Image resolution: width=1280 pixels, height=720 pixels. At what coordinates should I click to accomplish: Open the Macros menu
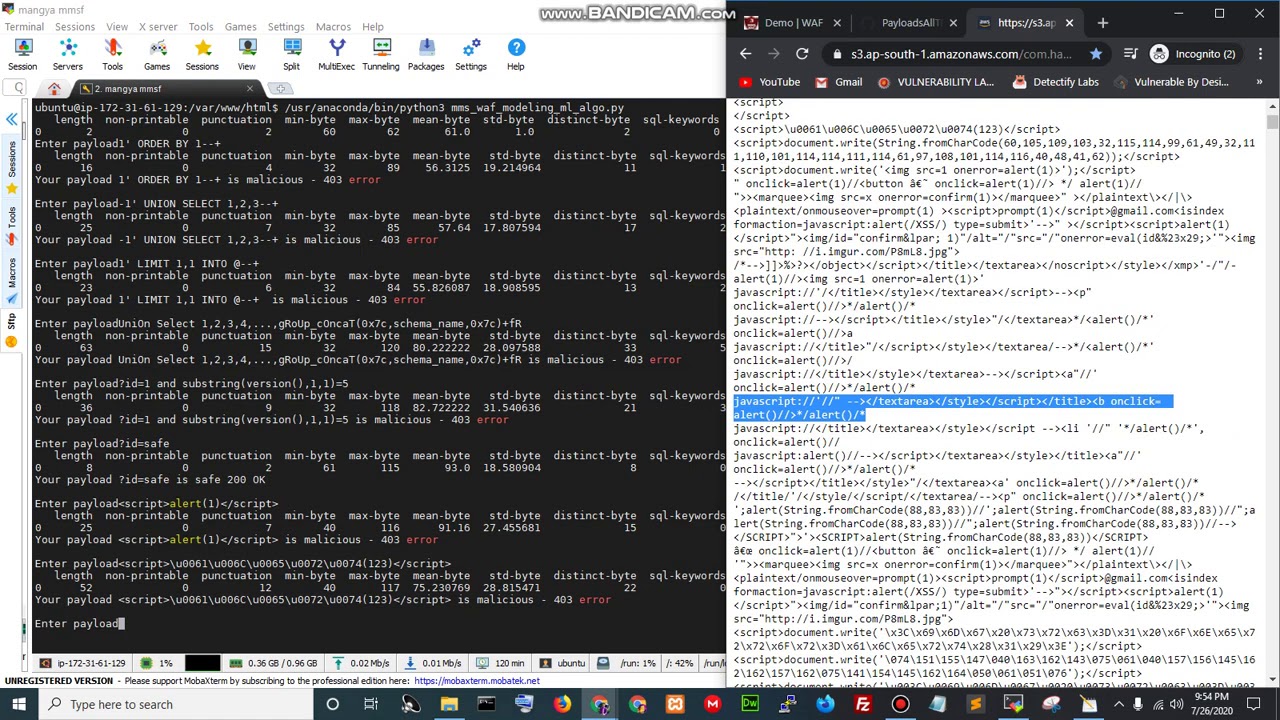[x=333, y=27]
